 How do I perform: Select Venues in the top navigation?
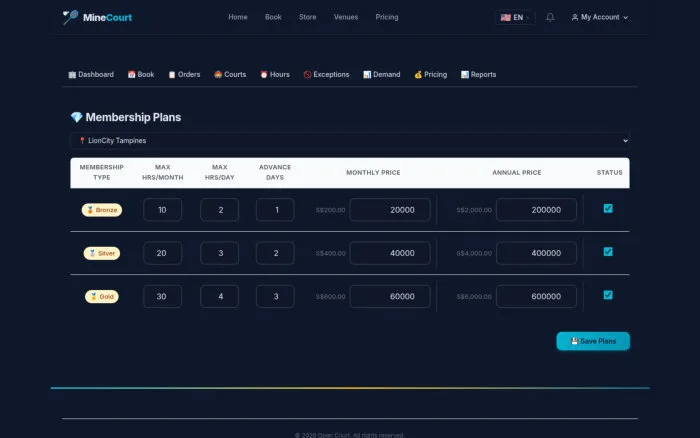346,17
